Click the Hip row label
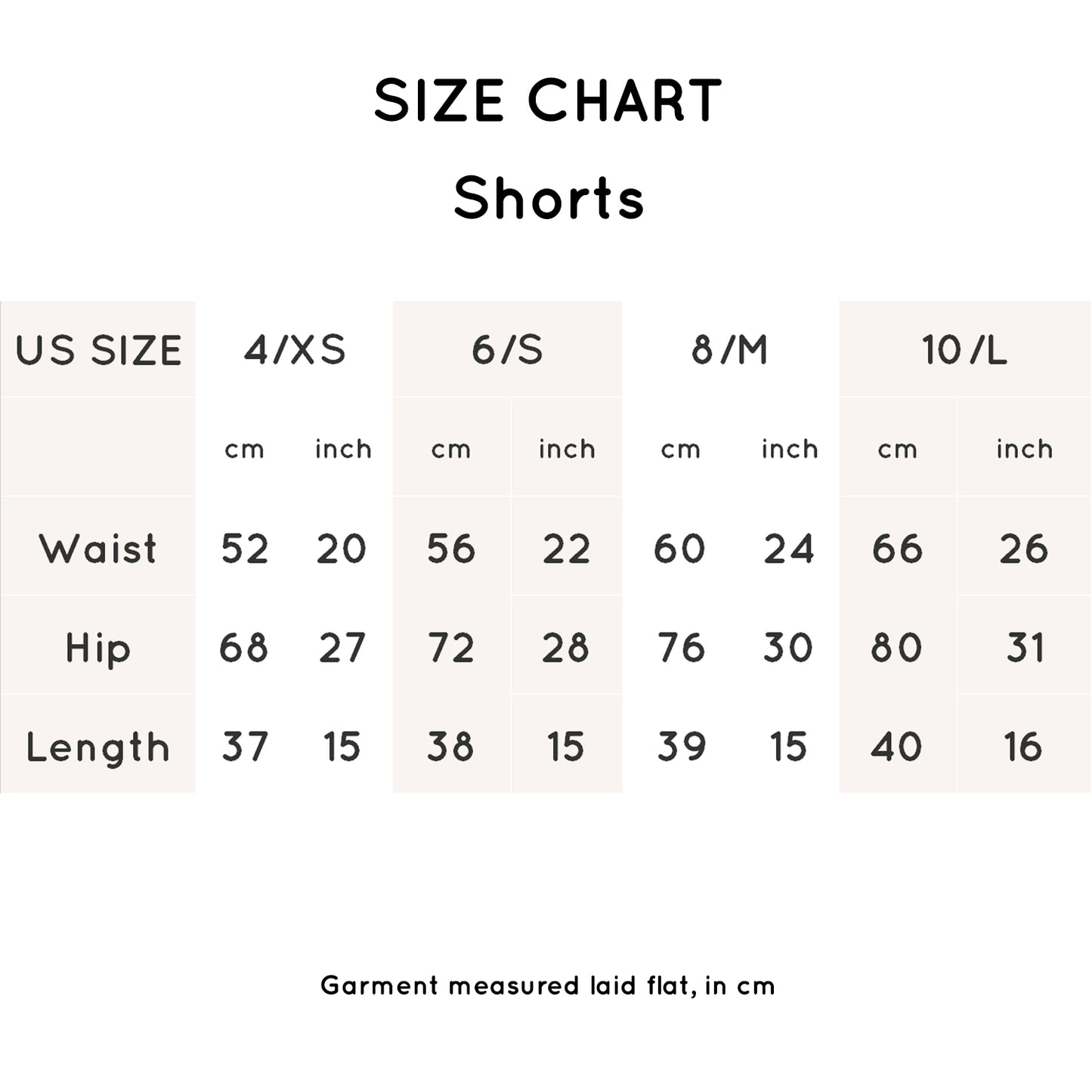Image resolution: width=1092 pixels, height=1092 pixels. [98, 648]
